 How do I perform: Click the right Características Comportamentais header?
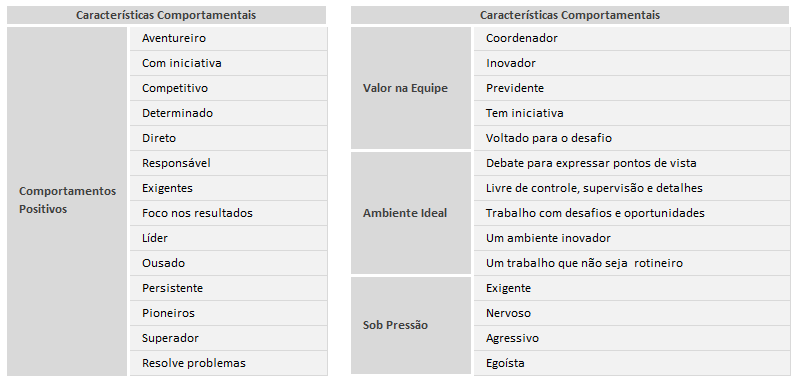[570, 15]
